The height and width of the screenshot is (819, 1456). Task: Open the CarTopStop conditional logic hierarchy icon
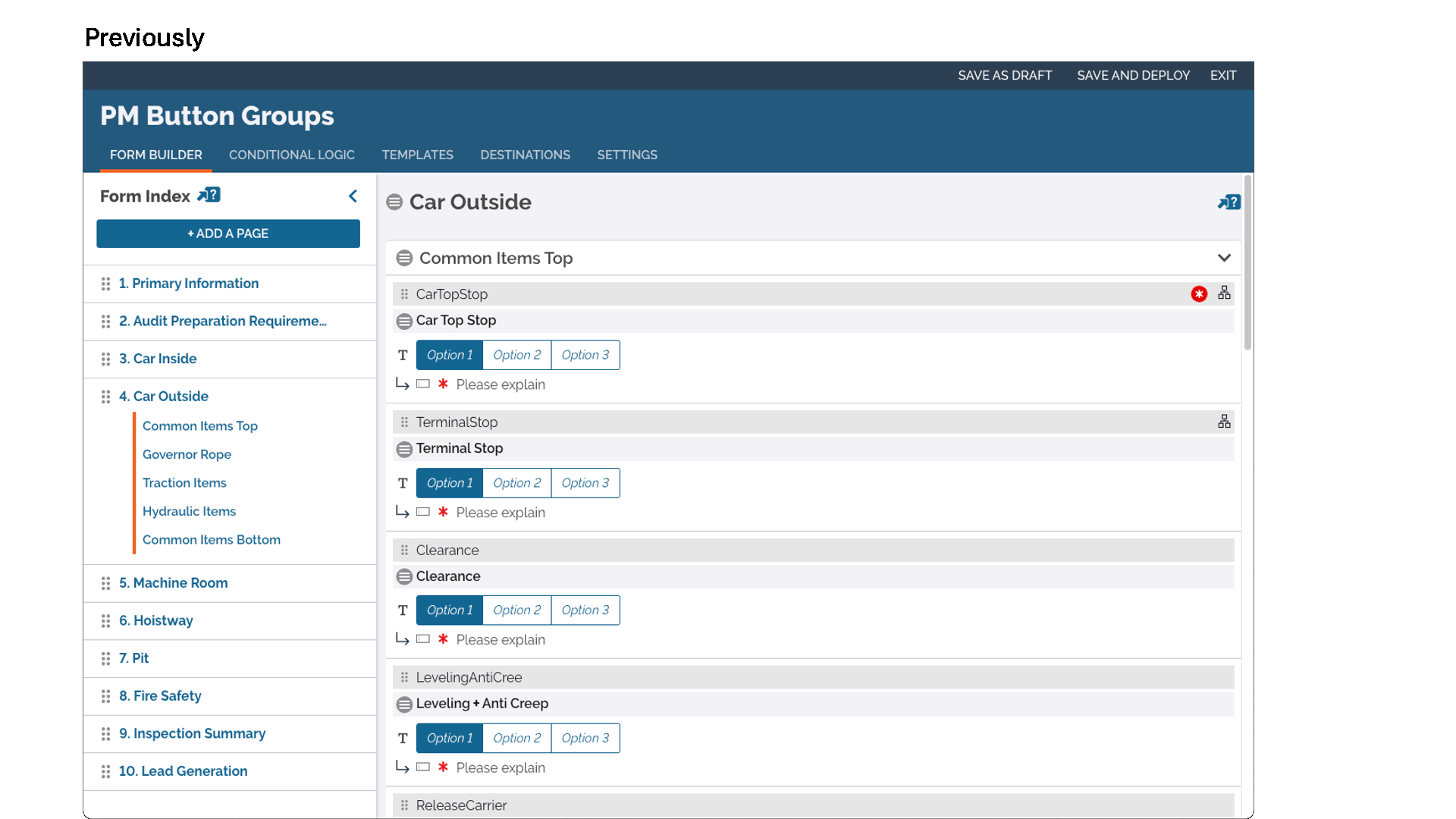1224,293
